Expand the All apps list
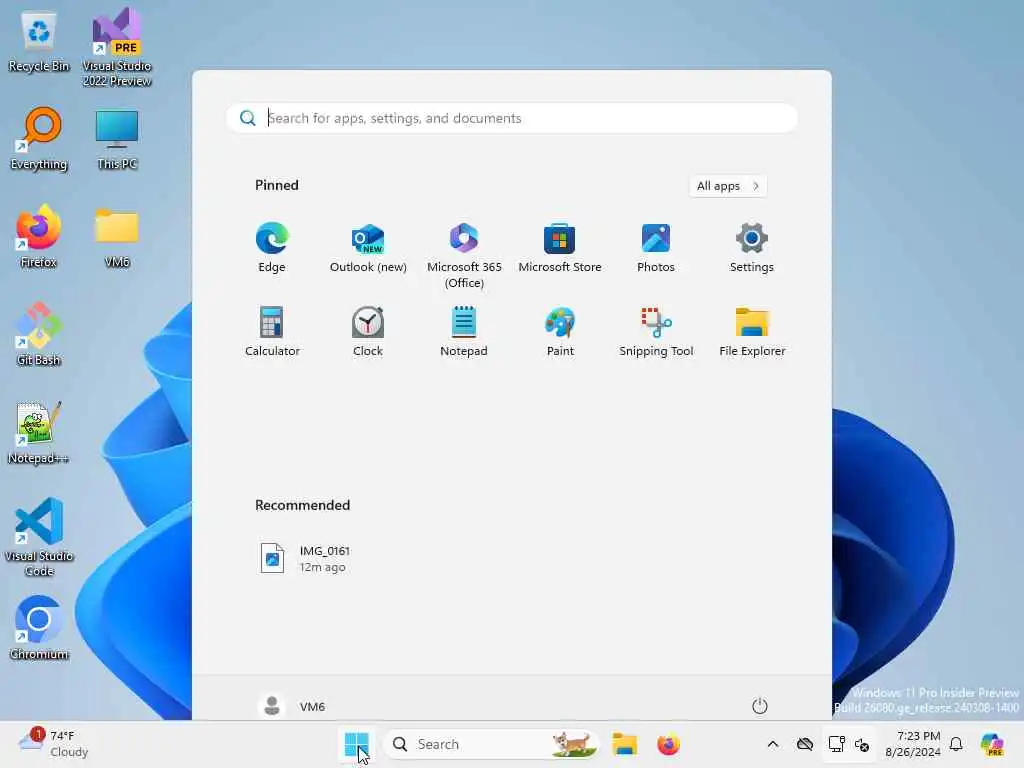This screenshot has height=768, width=1024. (728, 186)
